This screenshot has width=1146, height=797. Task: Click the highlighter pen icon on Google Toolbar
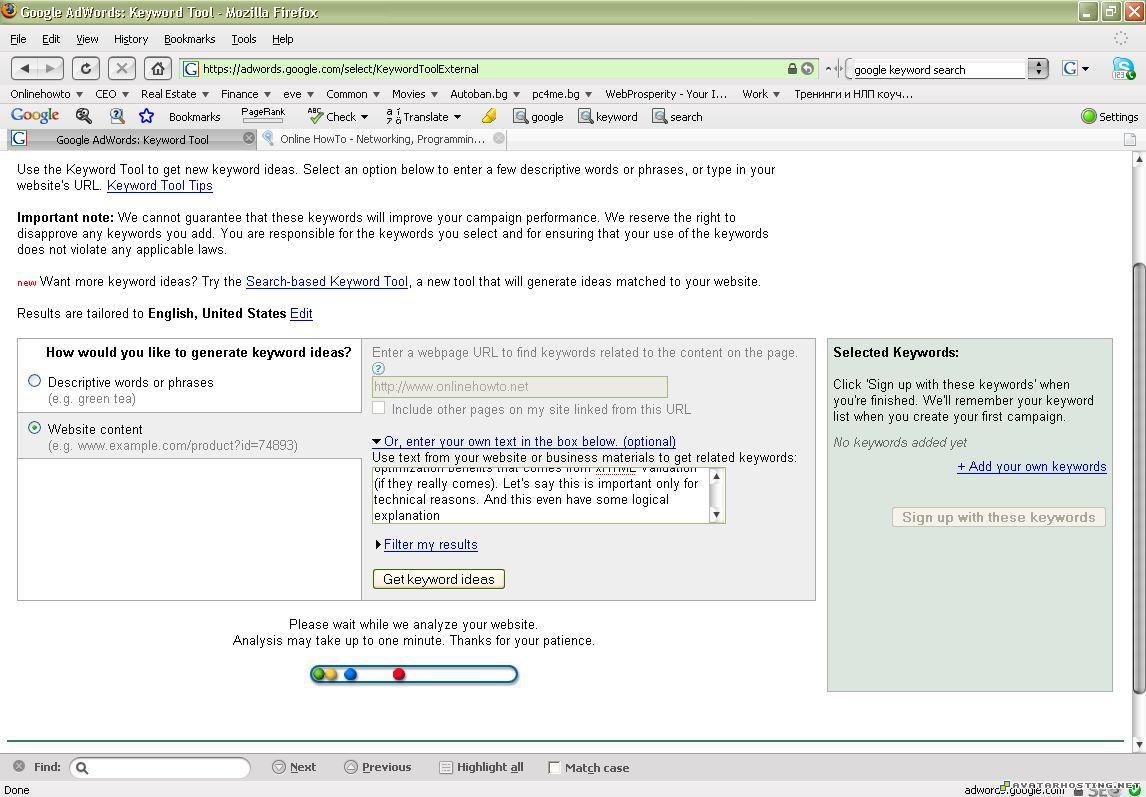488,117
